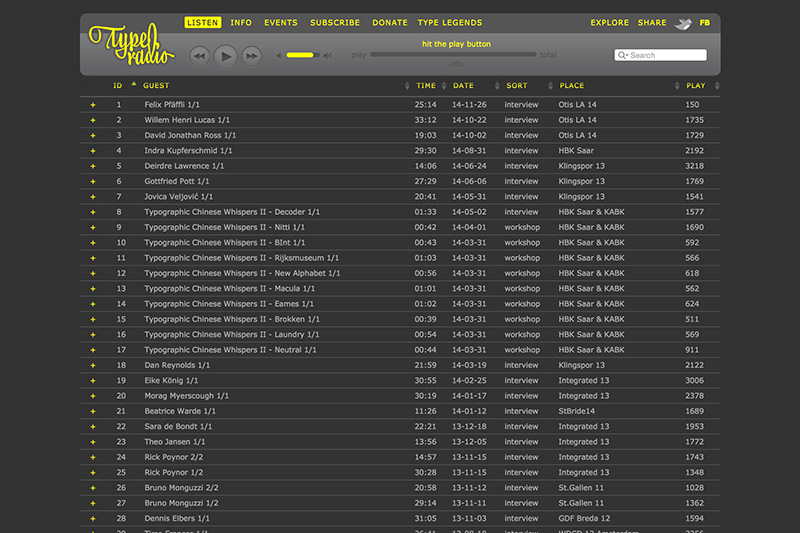The image size is (800, 533).
Task: Adjust the yellow volume slider
Action: 303,55
